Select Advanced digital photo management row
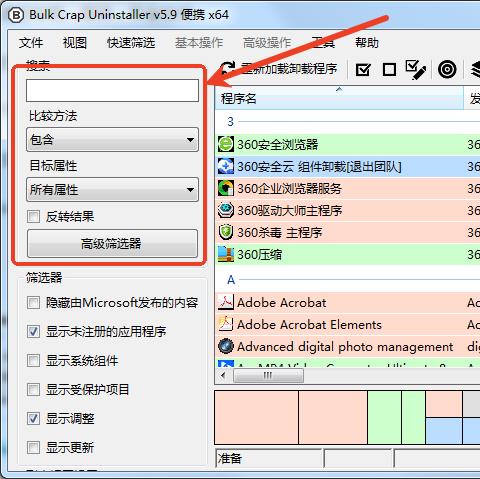The width and height of the screenshot is (480, 479). 348,346
